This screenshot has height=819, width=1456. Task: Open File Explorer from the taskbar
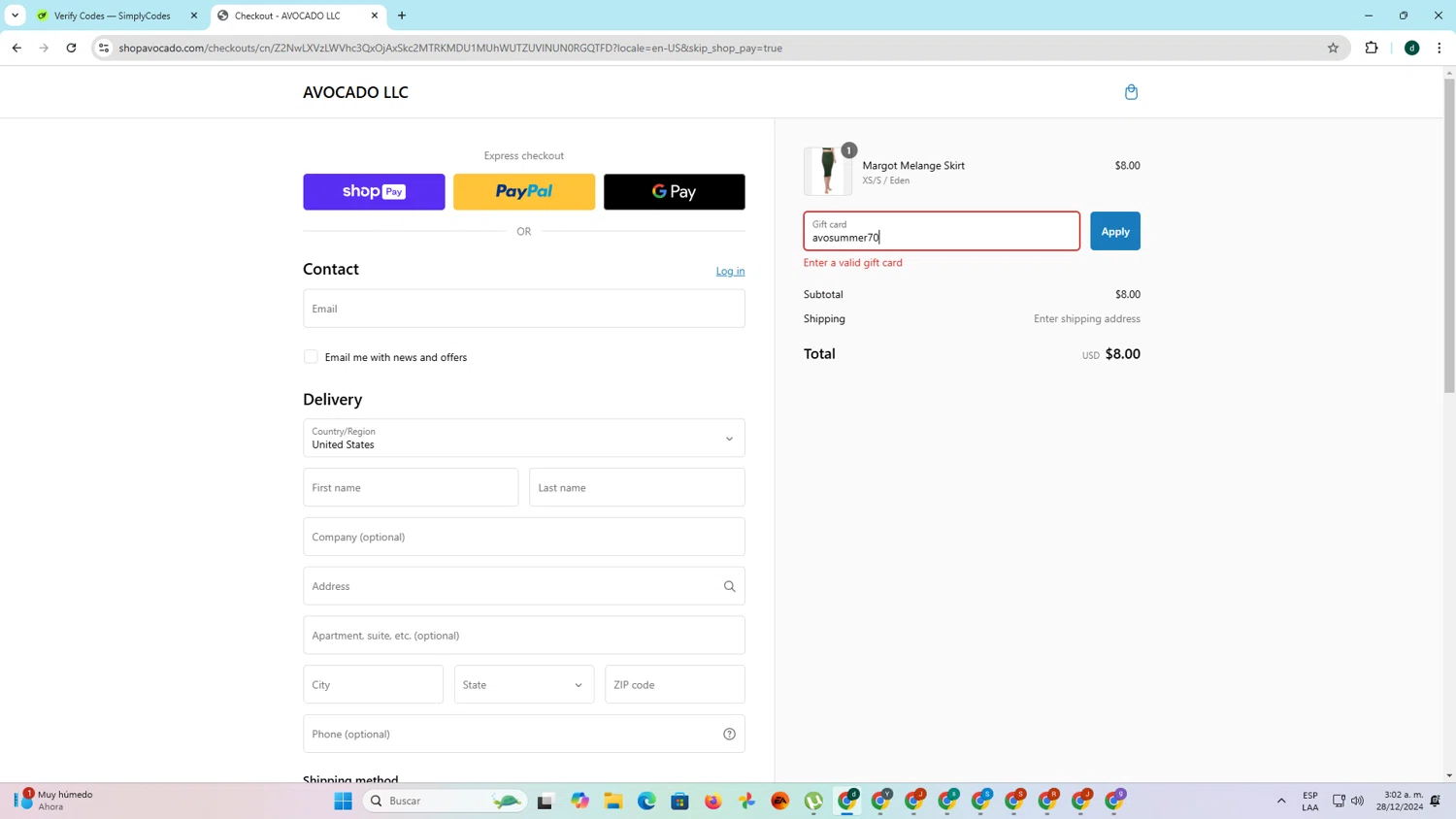pyautogui.click(x=613, y=801)
